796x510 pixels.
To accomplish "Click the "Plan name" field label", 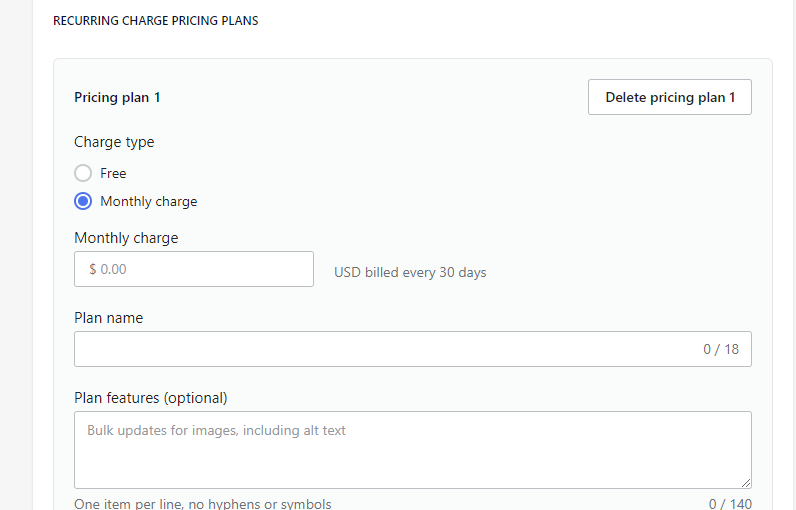I will [108, 318].
